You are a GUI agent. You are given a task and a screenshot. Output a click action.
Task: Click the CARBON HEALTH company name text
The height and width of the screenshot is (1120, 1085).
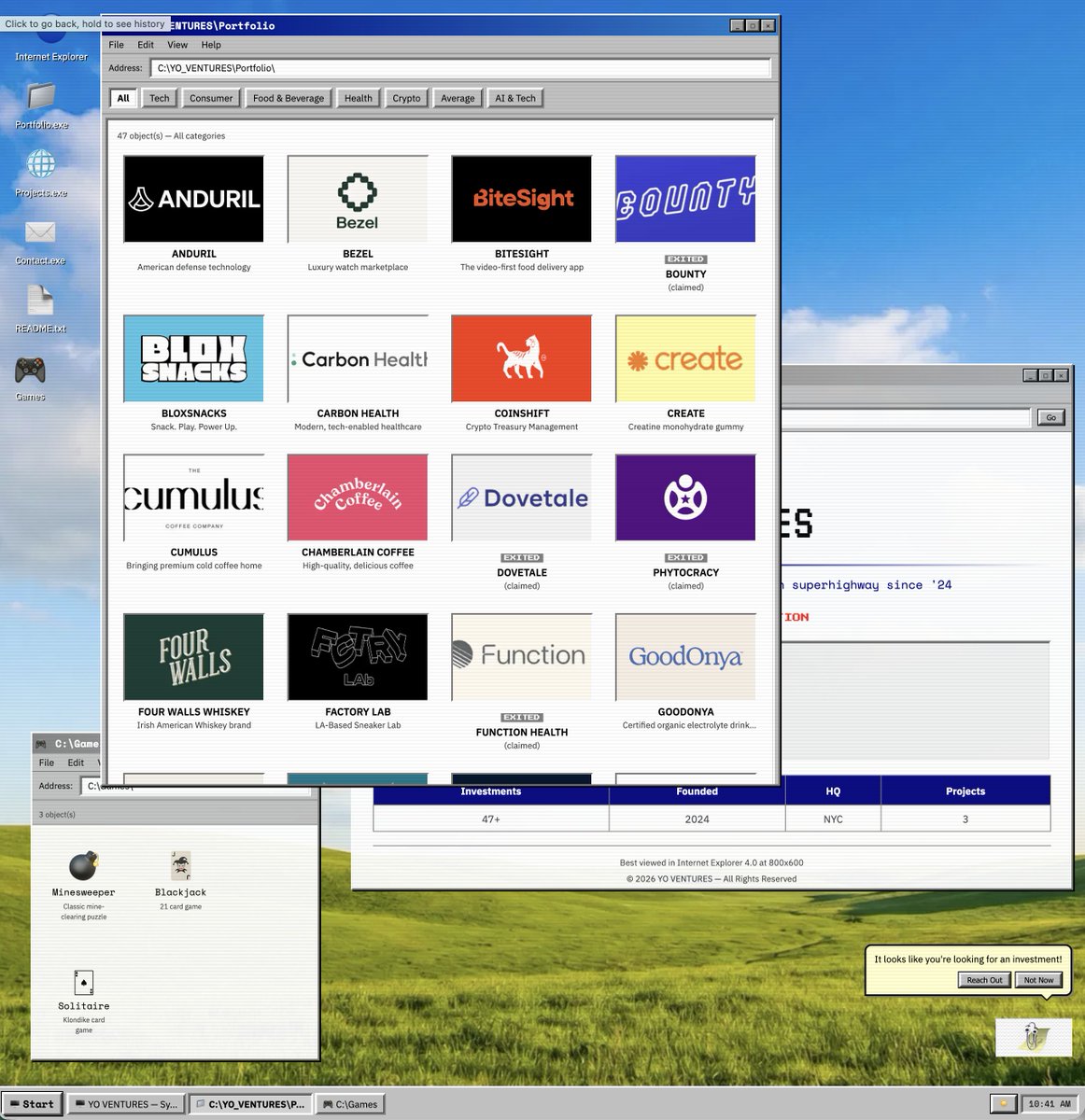coord(358,413)
